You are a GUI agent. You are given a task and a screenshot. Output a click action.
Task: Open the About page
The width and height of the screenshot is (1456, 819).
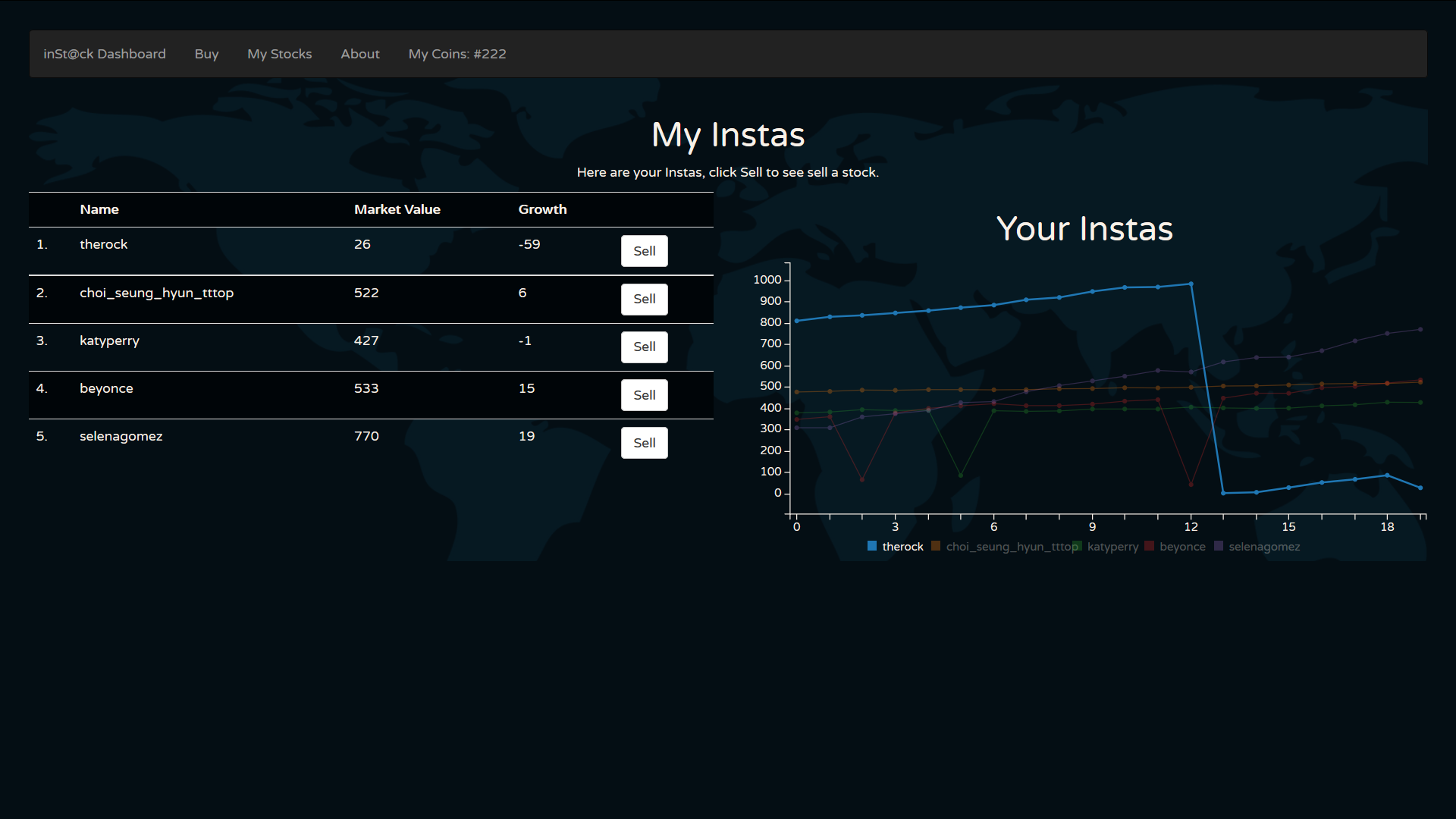(359, 54)
